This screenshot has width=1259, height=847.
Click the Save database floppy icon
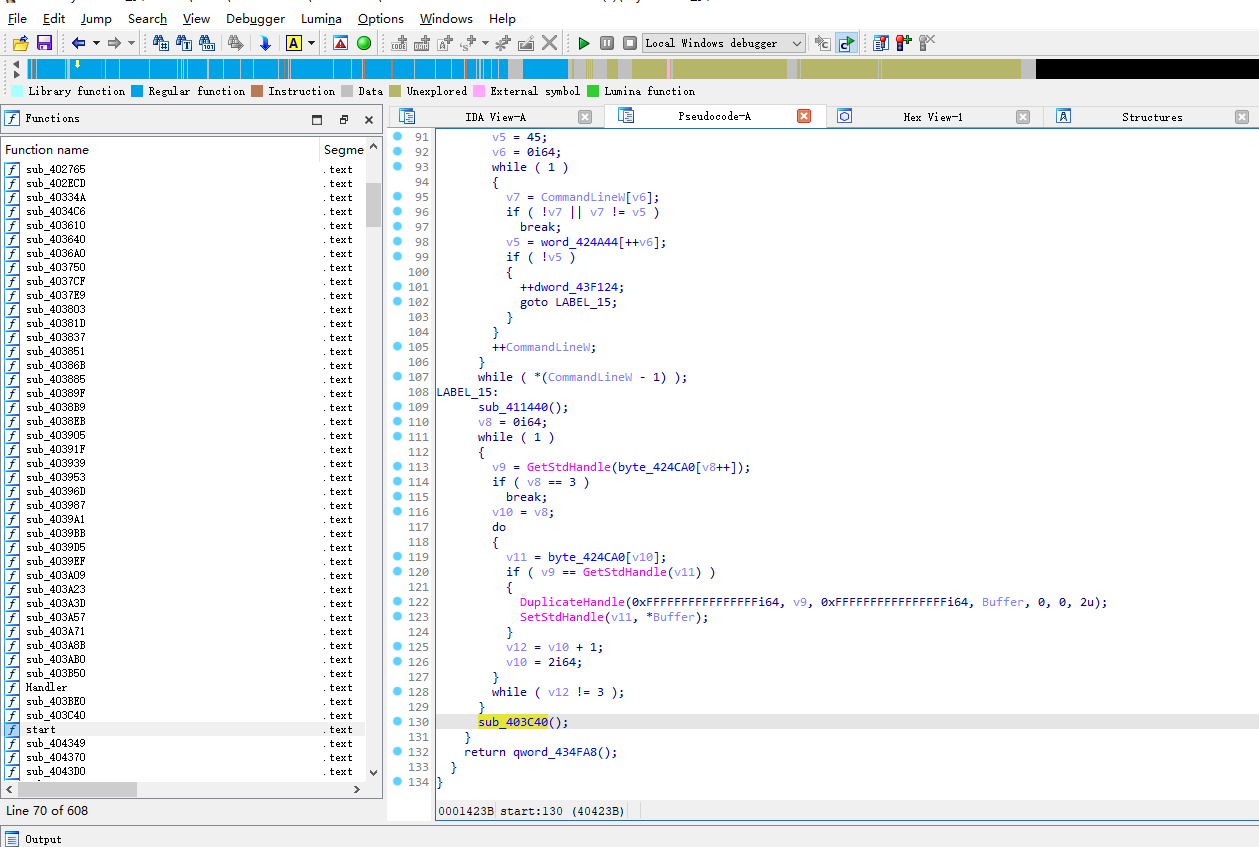tap(44, 43)
